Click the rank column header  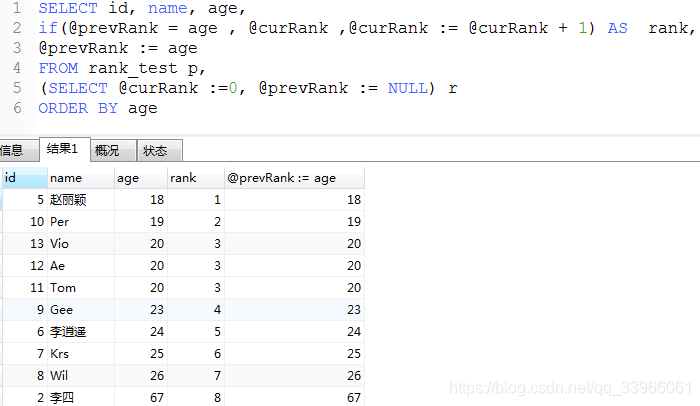196,178
